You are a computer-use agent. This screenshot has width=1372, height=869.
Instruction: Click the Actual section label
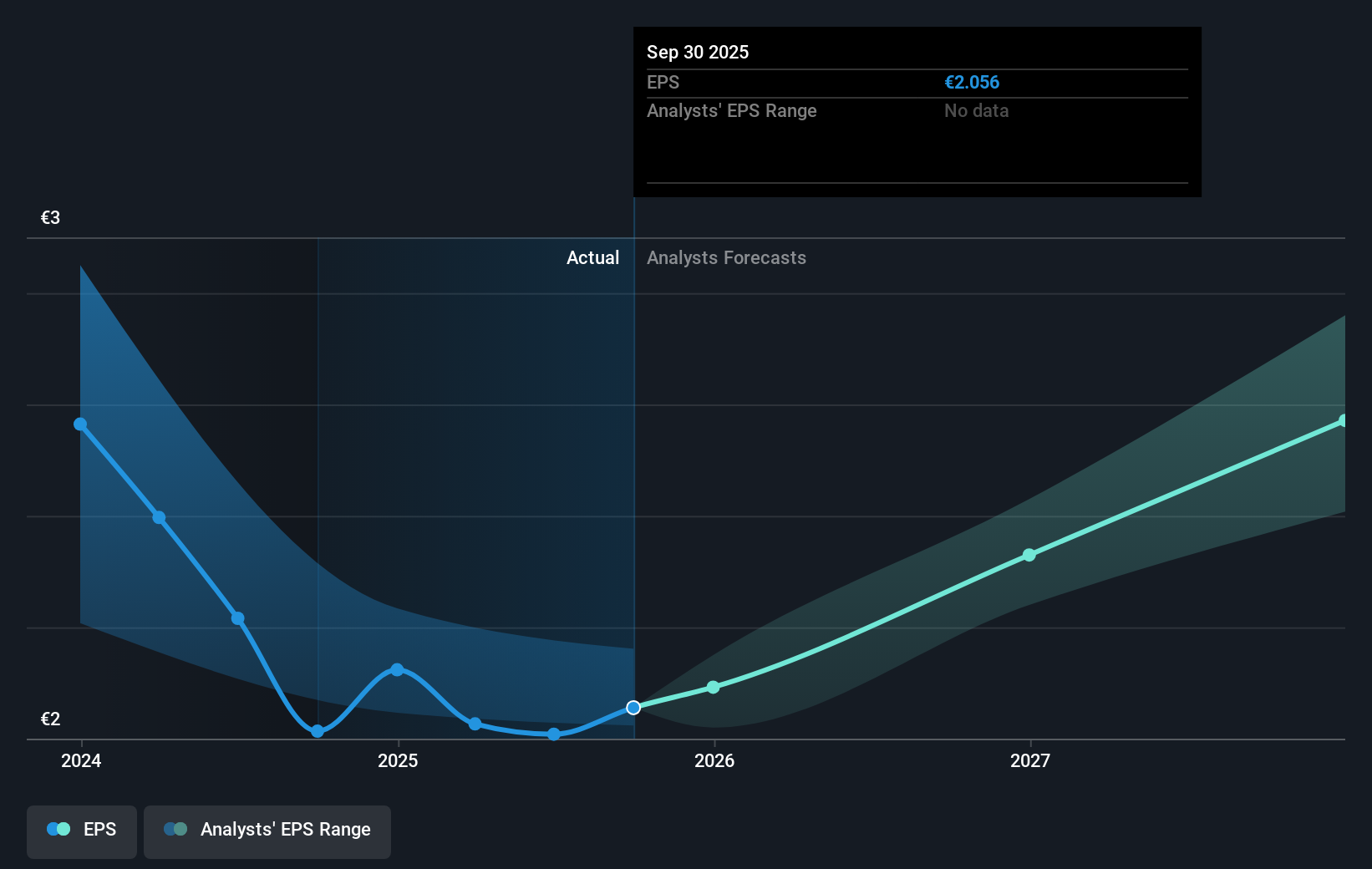point(592,258)
